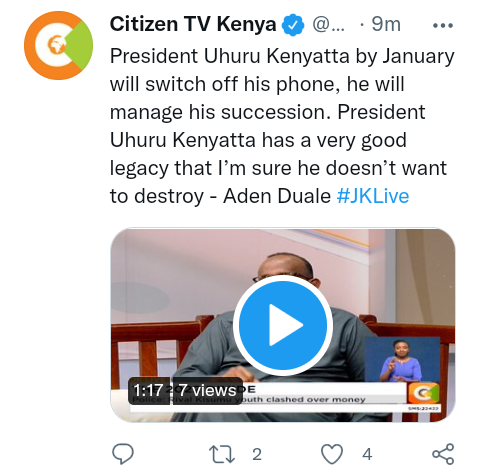Open the share icon menu
The image size is (477, 471).
click(443, 454)
